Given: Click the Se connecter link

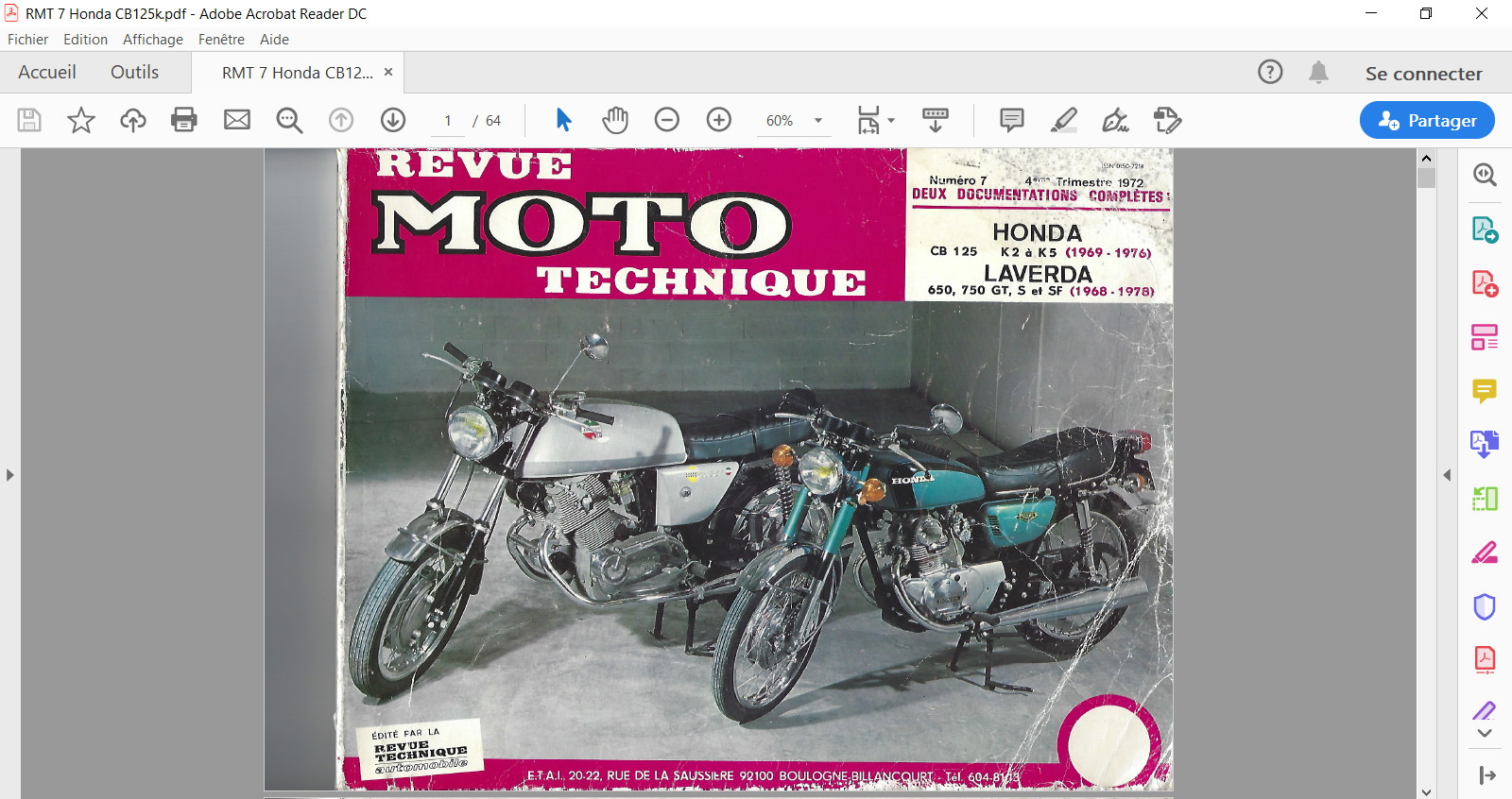Looking at the screenshot, I should click(1423, 74).
